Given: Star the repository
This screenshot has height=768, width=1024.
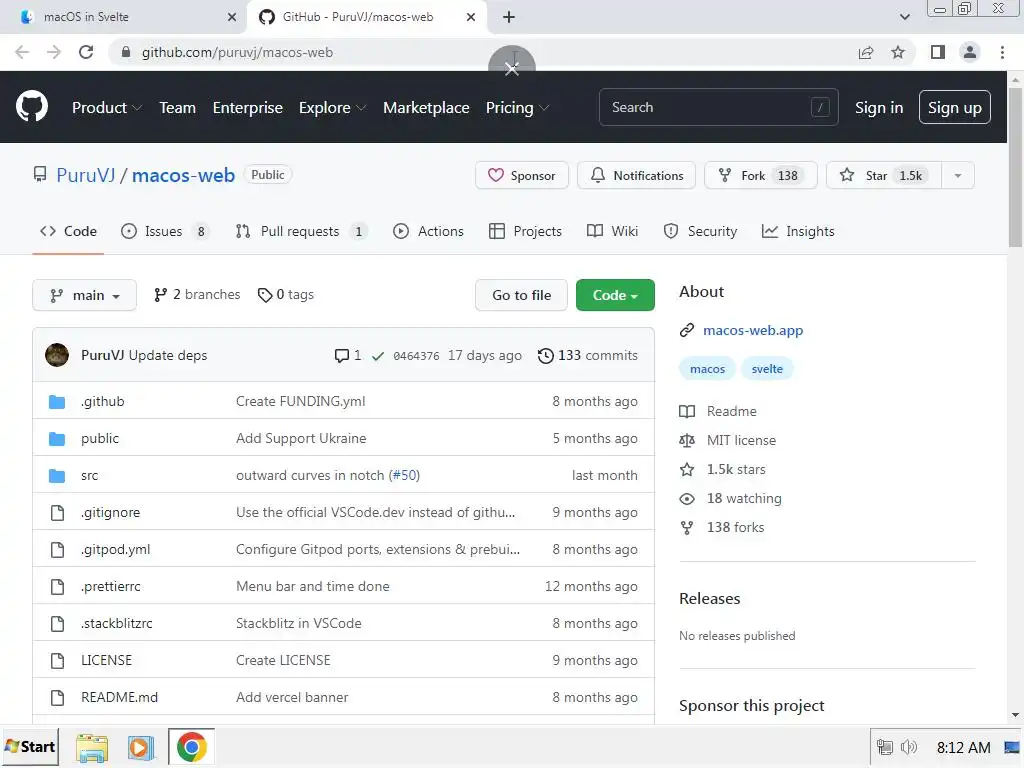Looking at the screenshot, I should point(884,176).
